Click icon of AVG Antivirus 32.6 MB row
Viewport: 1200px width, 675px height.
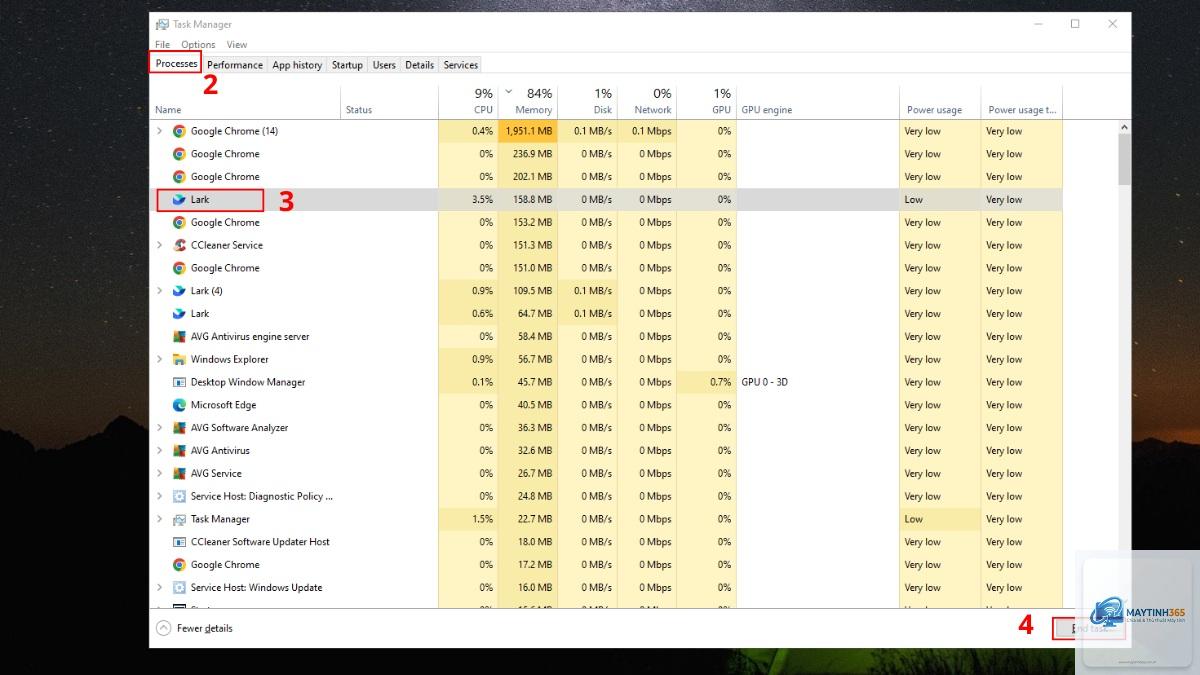point(179,450)
